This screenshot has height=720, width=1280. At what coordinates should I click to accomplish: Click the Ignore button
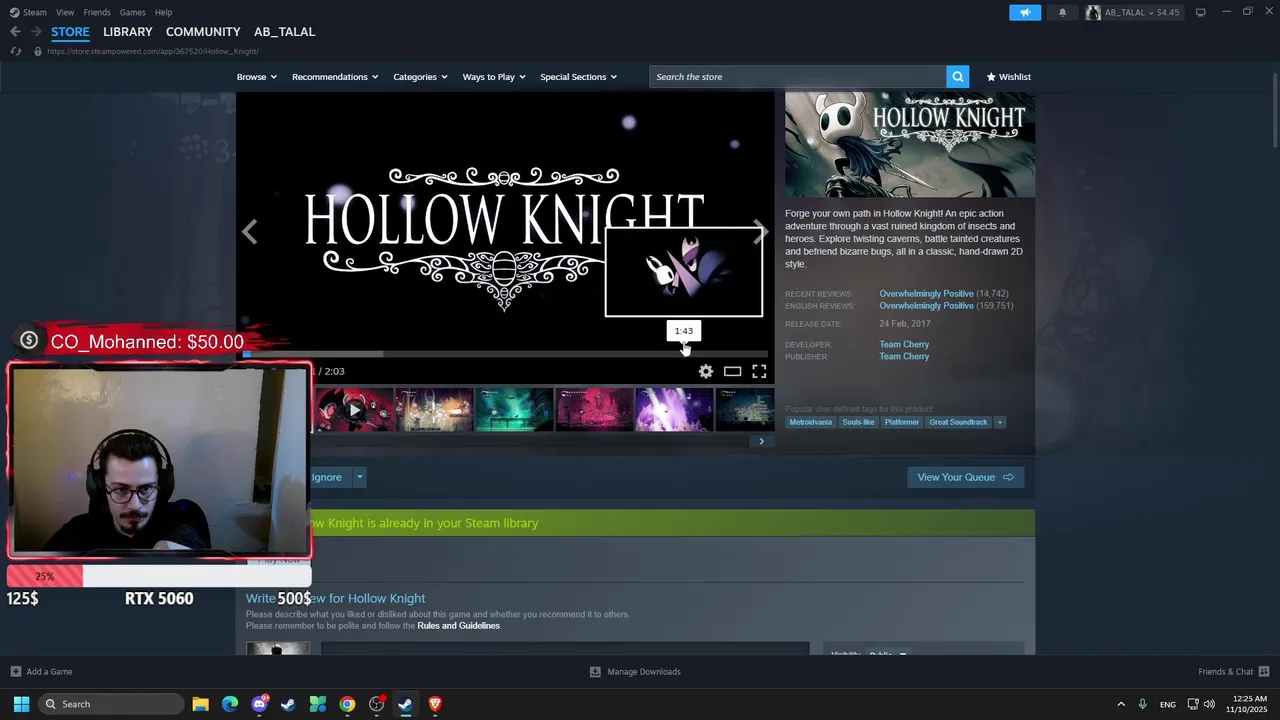(x=329, y=477)
